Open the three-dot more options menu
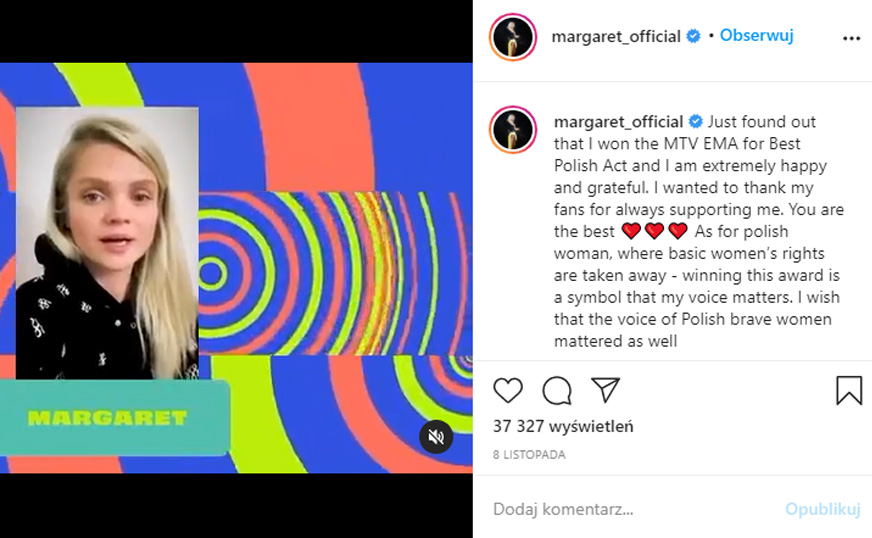Image resolution: width=872 pixels, height=538 pixels. (x=851, y=38)
